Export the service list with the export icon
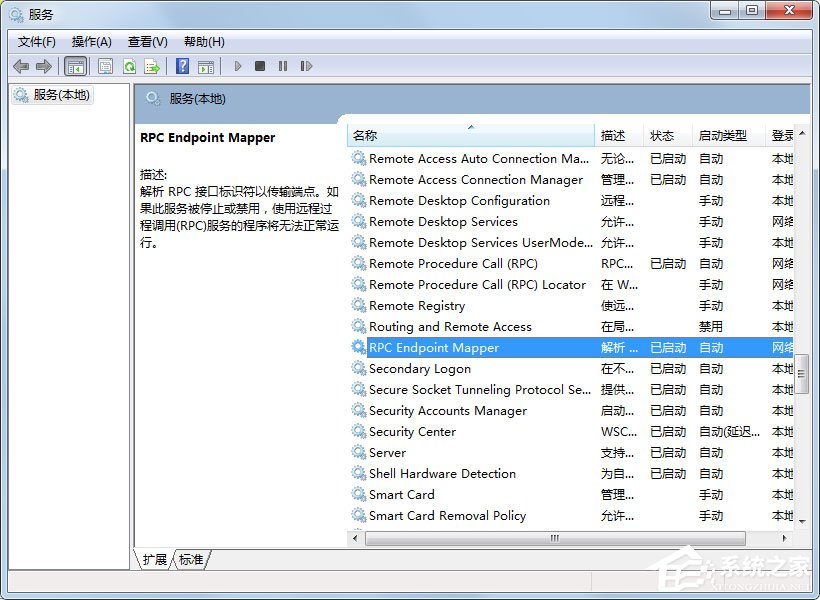The image size is (820, 600). click(152, 66)
